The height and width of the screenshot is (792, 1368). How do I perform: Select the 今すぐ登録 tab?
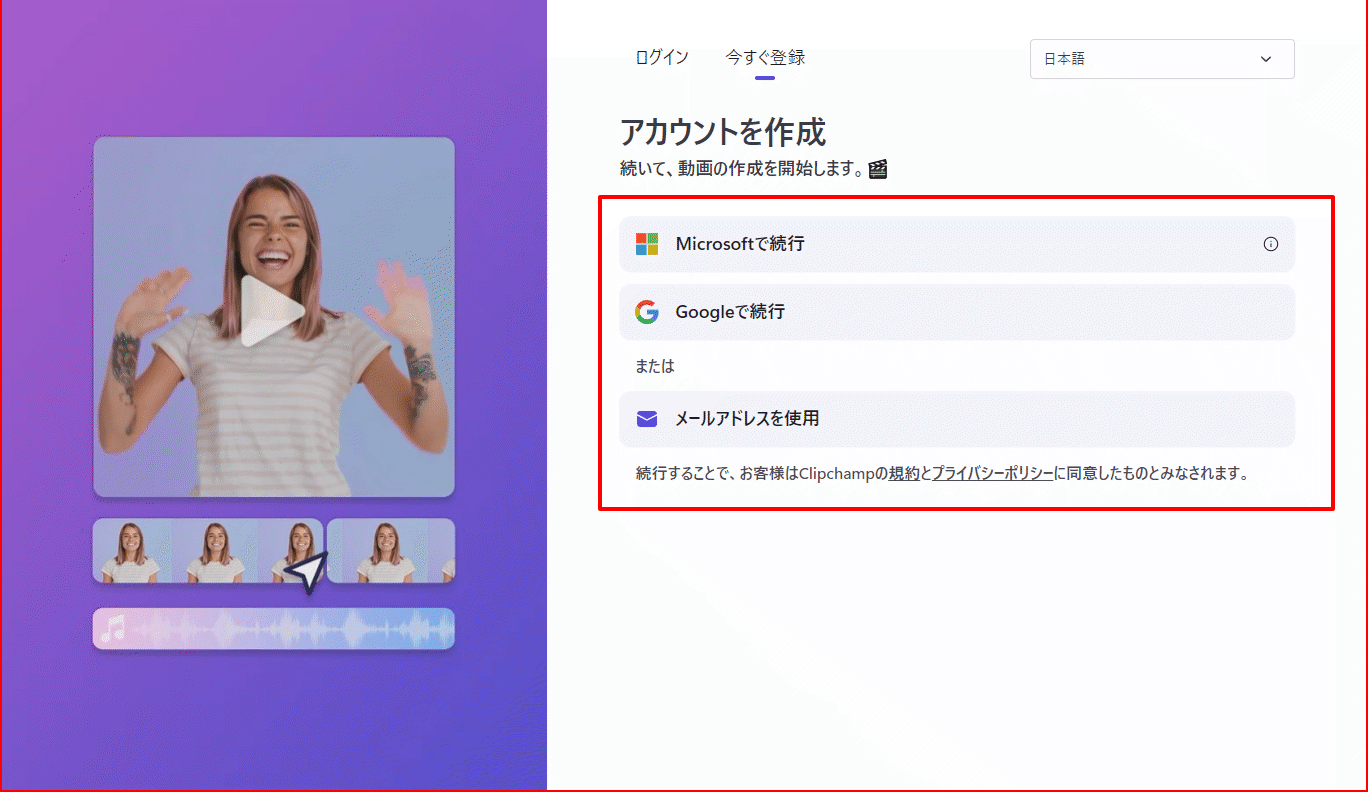click(765, 58)
